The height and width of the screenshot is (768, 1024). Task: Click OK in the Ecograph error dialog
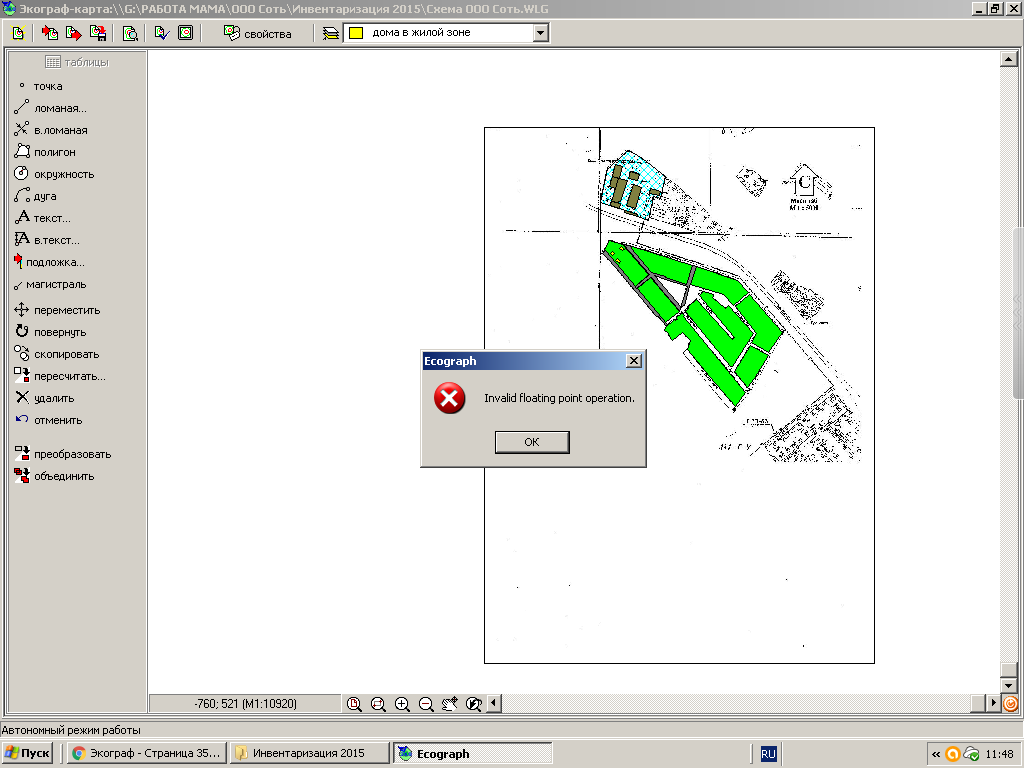(532, 442)
